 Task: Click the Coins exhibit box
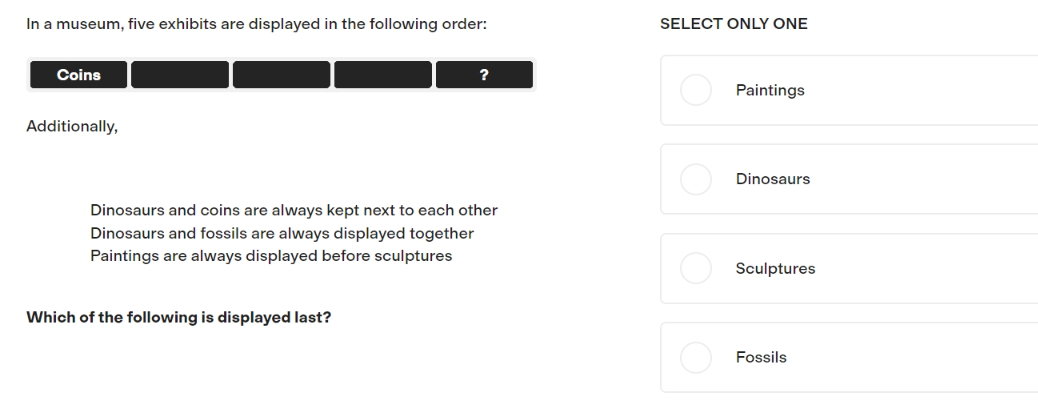pos(79,75)
